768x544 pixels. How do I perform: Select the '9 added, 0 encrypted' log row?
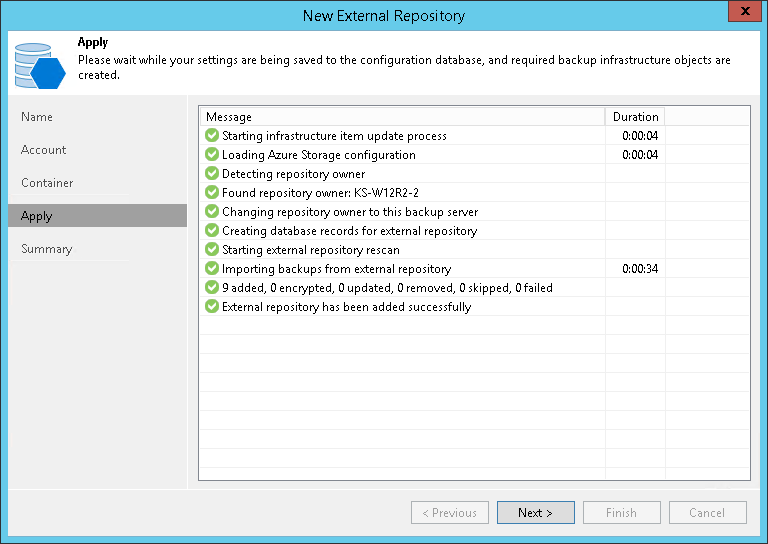point(387,288)
